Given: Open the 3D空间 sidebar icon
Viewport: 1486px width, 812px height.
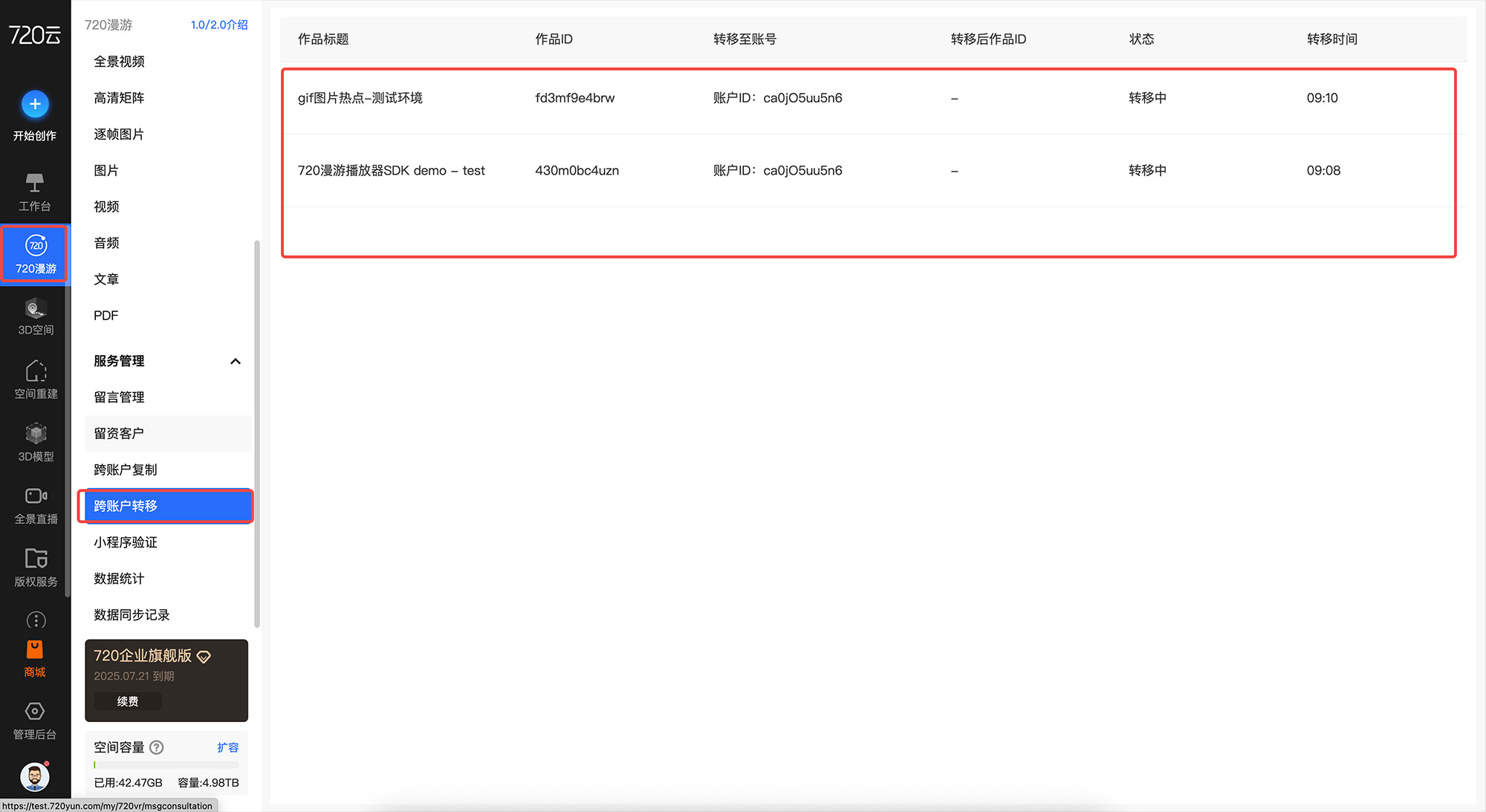Looking at the screenshot, I should click(36, 308).
